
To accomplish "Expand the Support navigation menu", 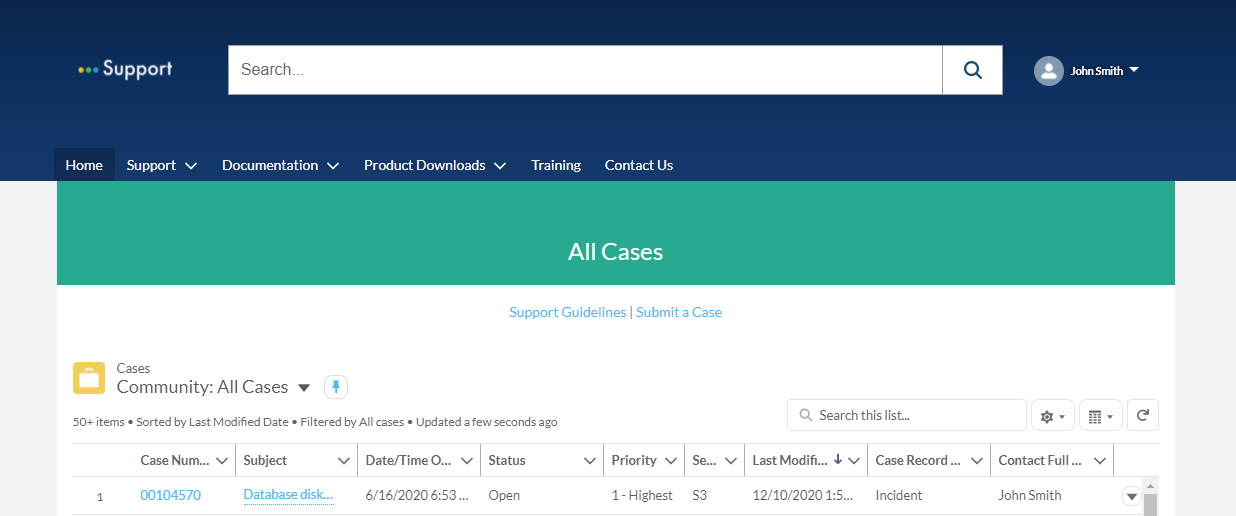I will (x=161, y=165).
